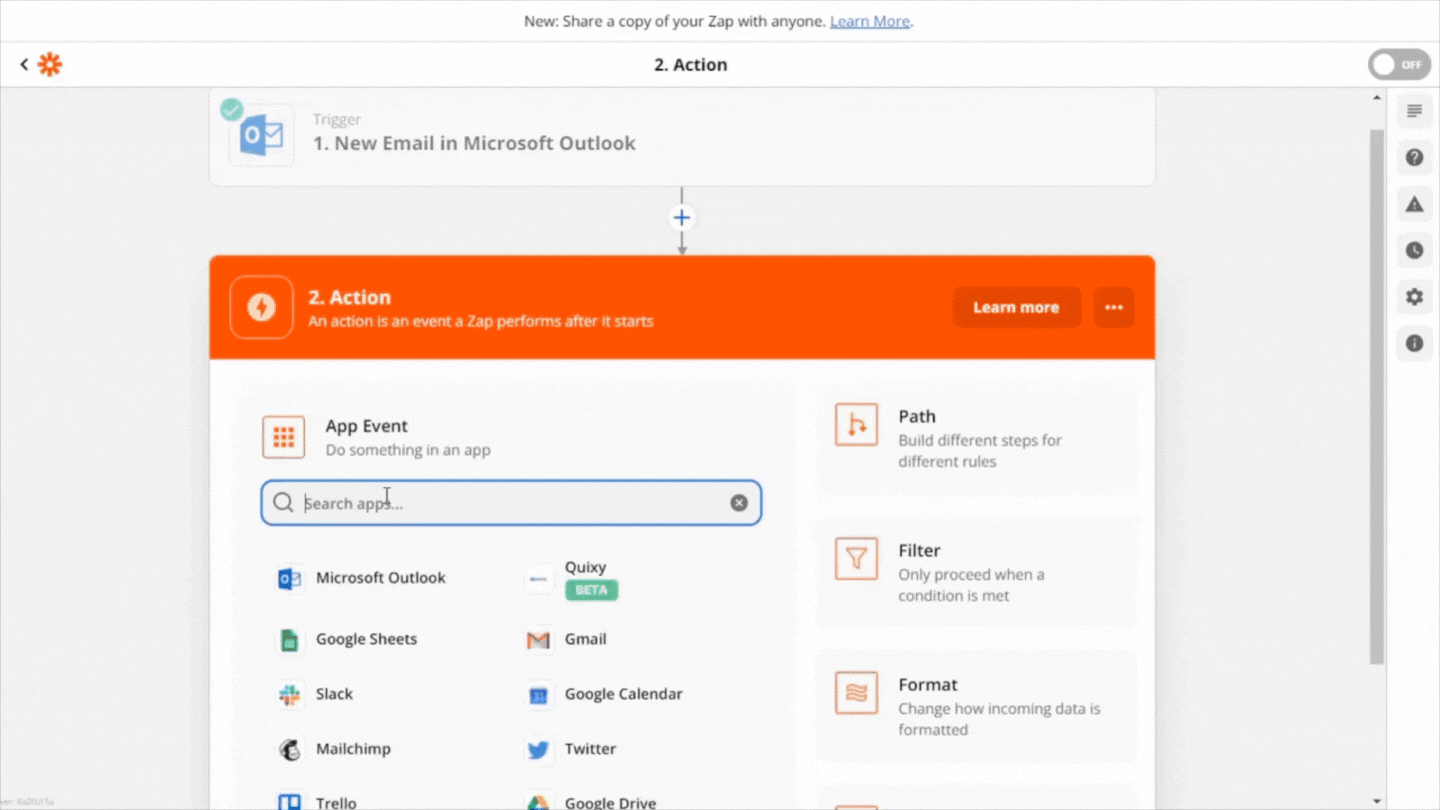This screenshot has height=810, width=1440.
Task: Click the Google Calendar icon
Action: coord(538,695)
